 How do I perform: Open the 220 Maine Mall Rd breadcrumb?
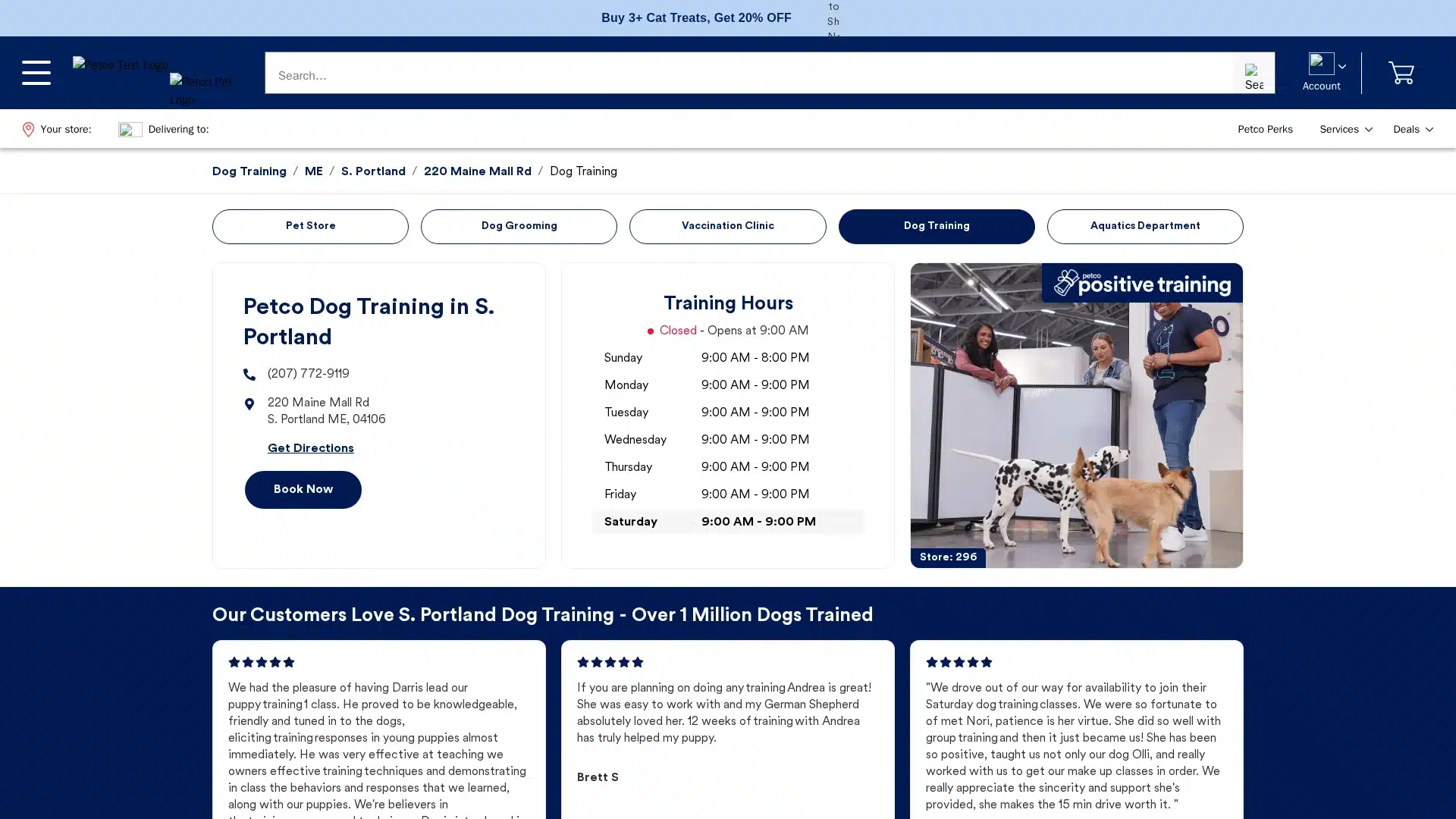[x=477, y=171]
